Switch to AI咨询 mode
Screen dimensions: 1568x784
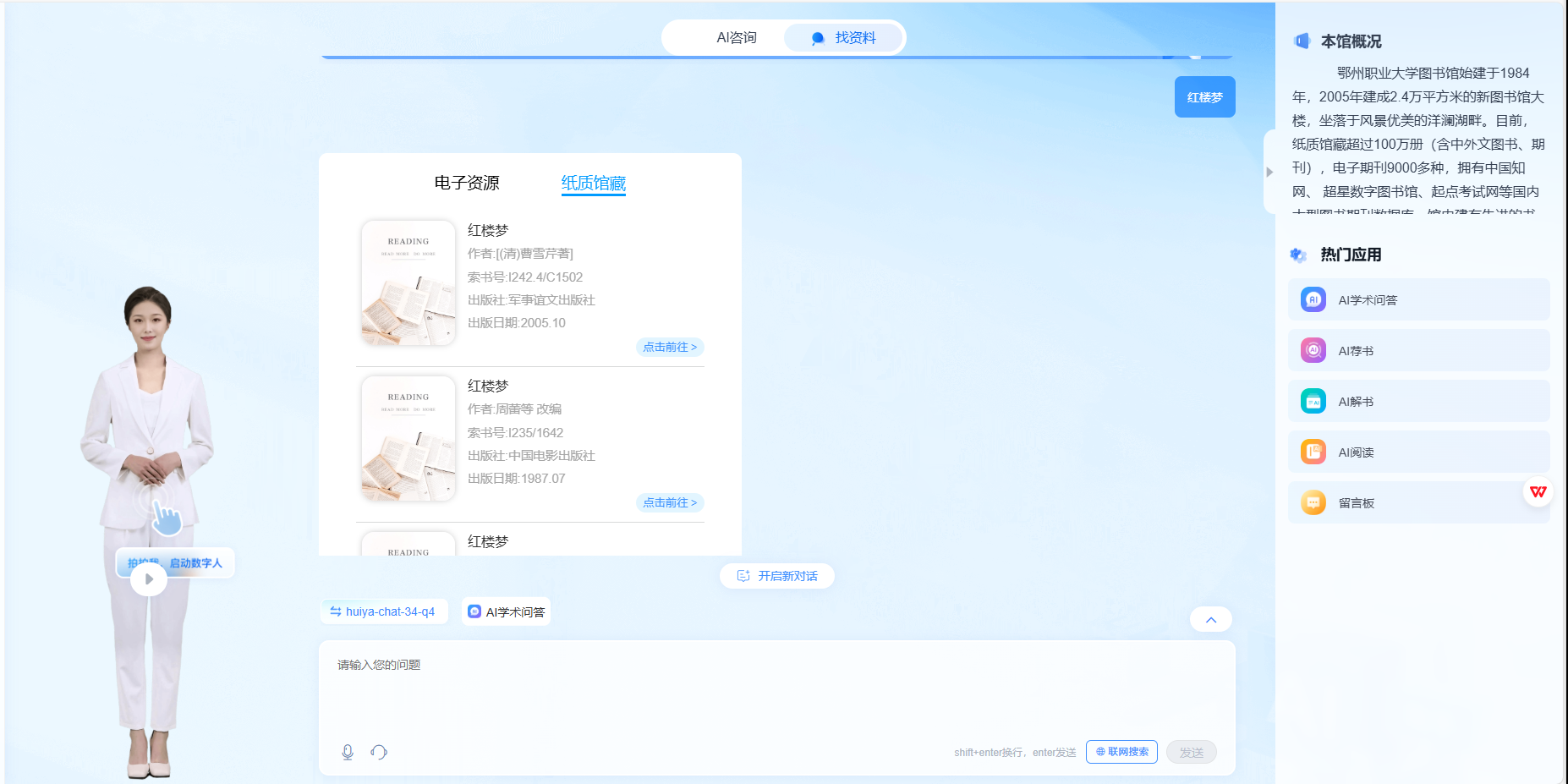[736, 38]
